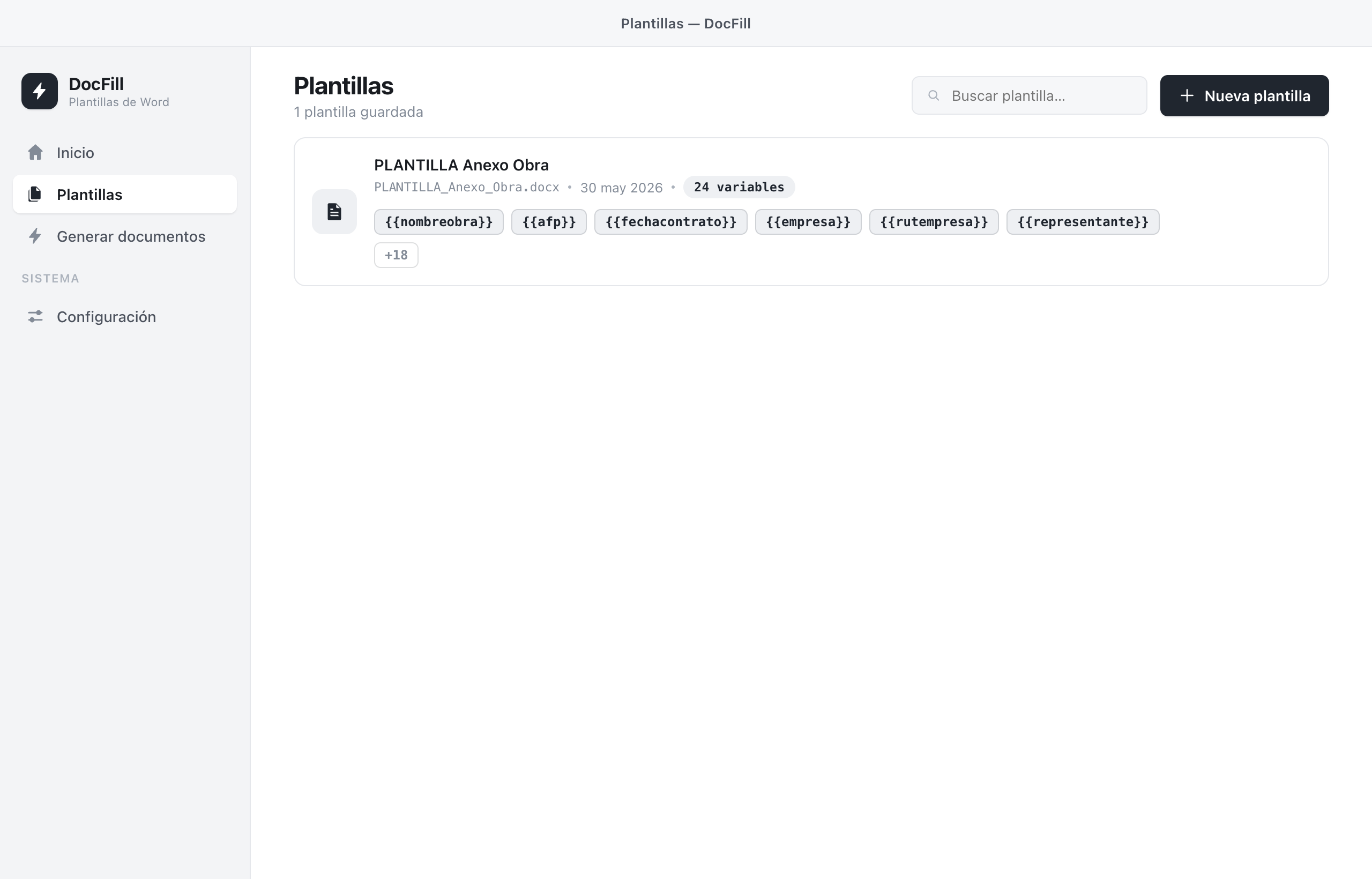Select Plantillas in the sidebar

[x=124, y=194]
